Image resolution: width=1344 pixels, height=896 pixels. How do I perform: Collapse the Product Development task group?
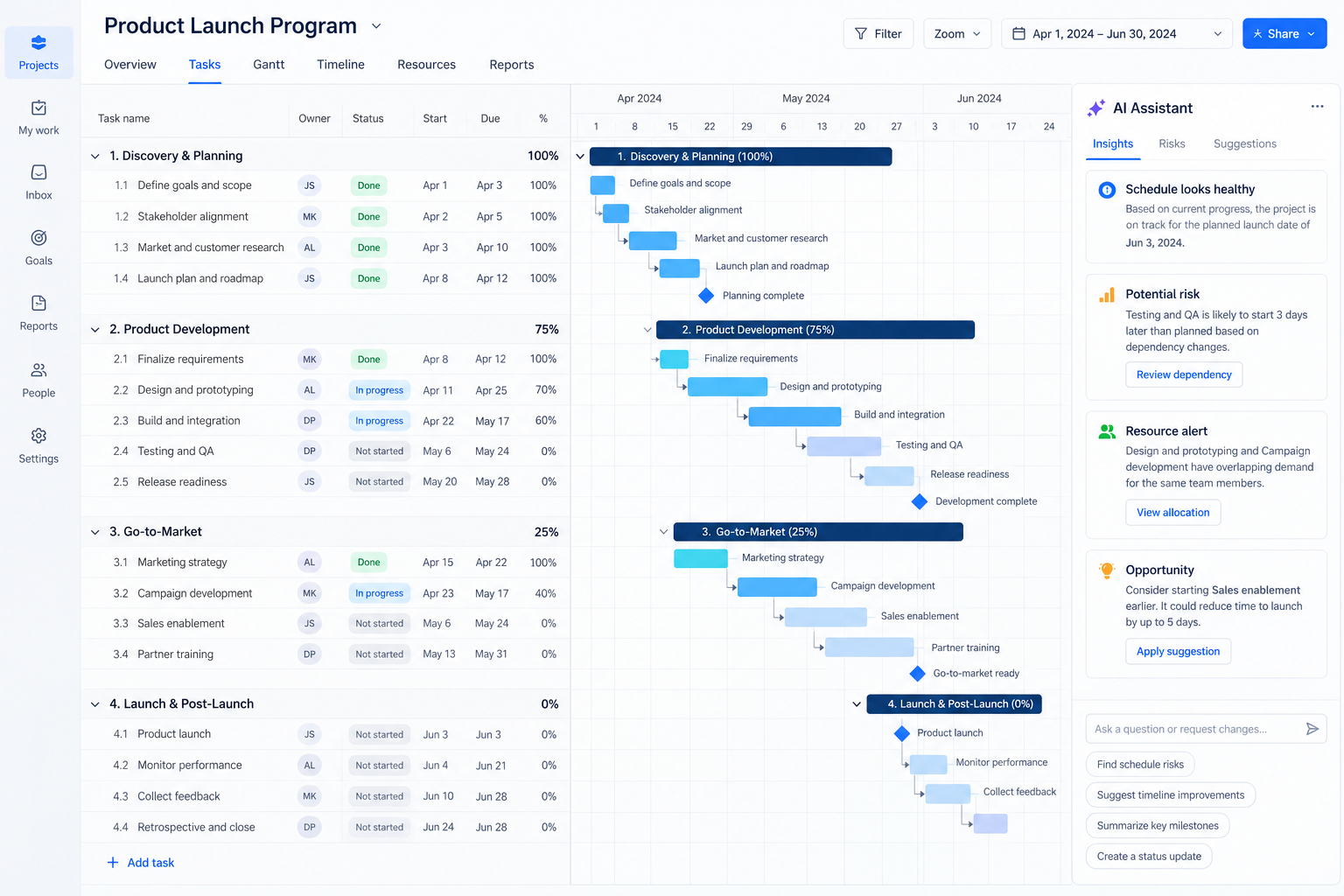point(95,330)
